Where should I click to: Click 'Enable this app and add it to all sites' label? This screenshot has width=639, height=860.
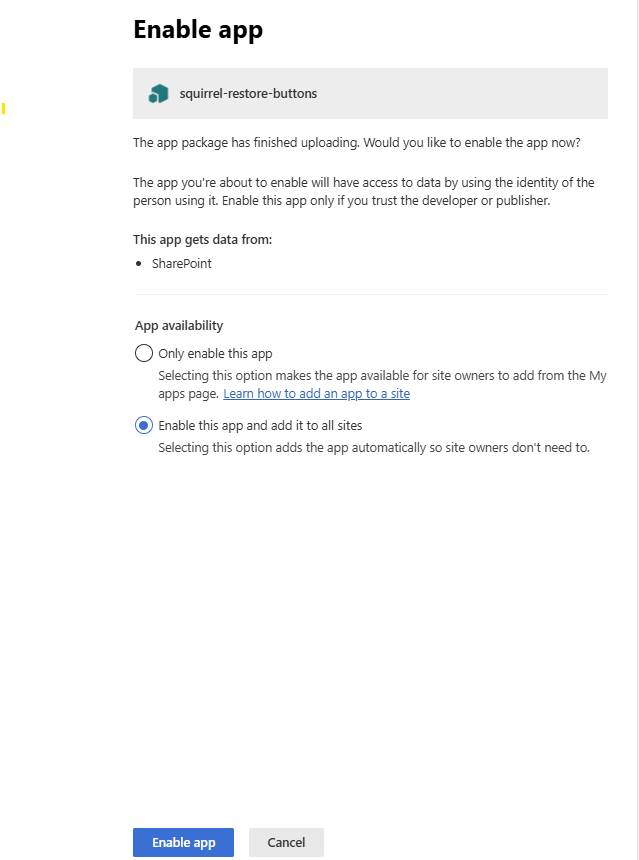pyautogui.click(x=260, y=426)
